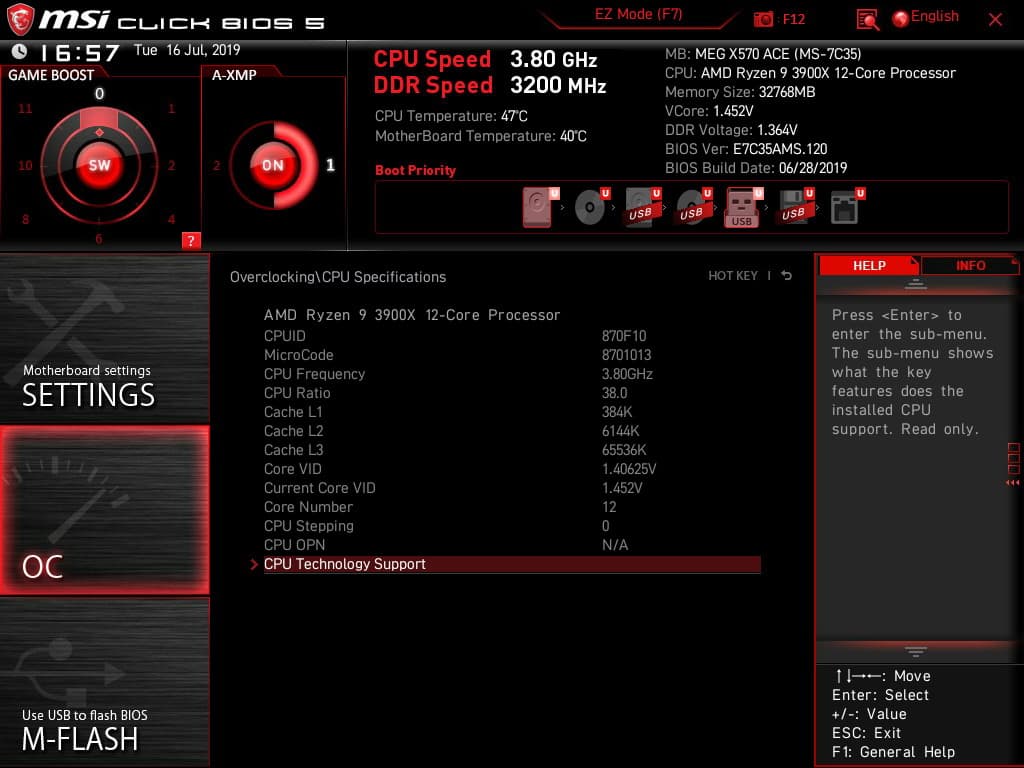This screenshot has height=768, width=1024.
Task: Click the MSI dragon shield logo
Action: click(x=20, y=19)
